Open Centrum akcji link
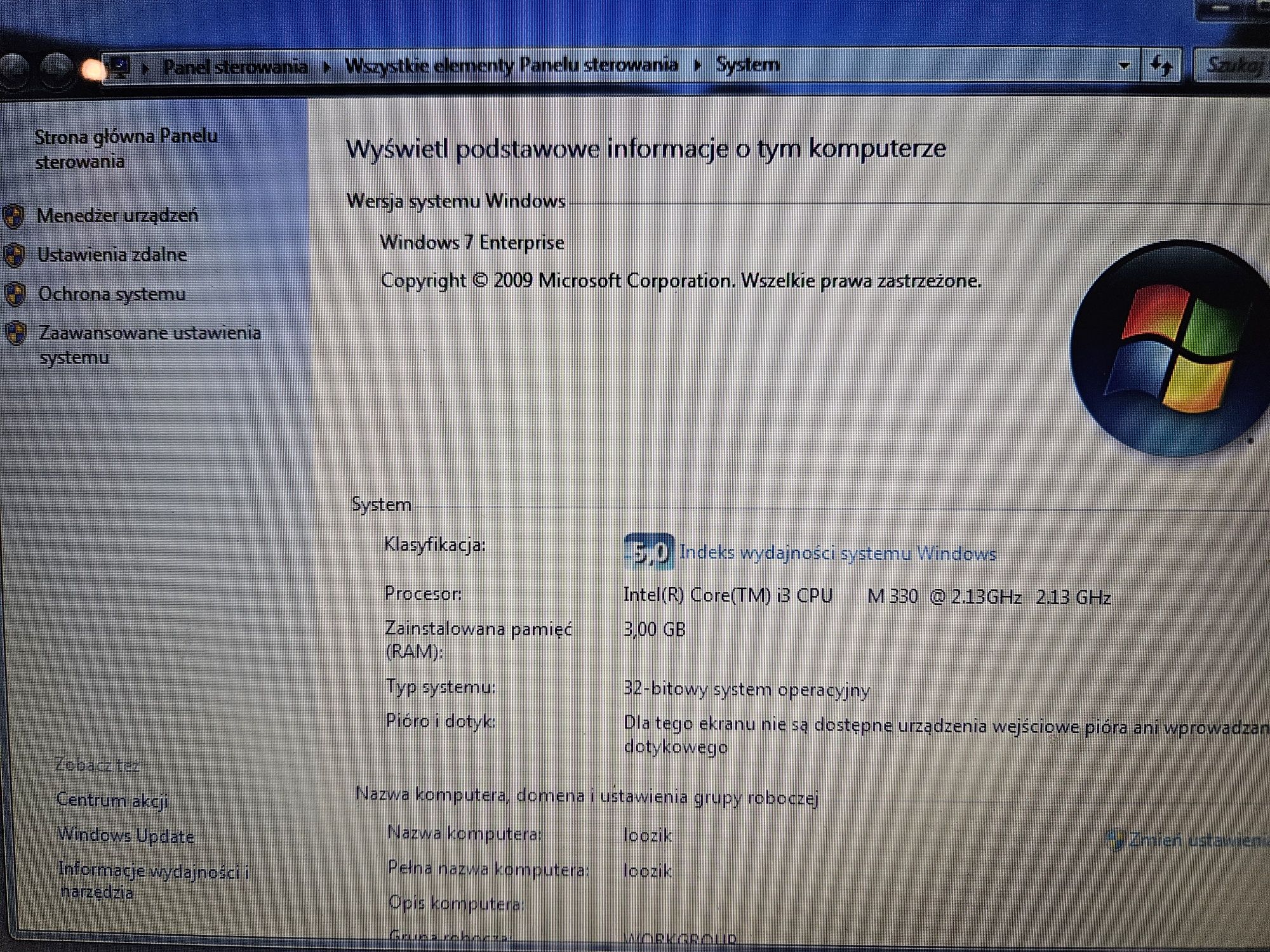This screenshot has height=952, width=1270. click(112, 800)
